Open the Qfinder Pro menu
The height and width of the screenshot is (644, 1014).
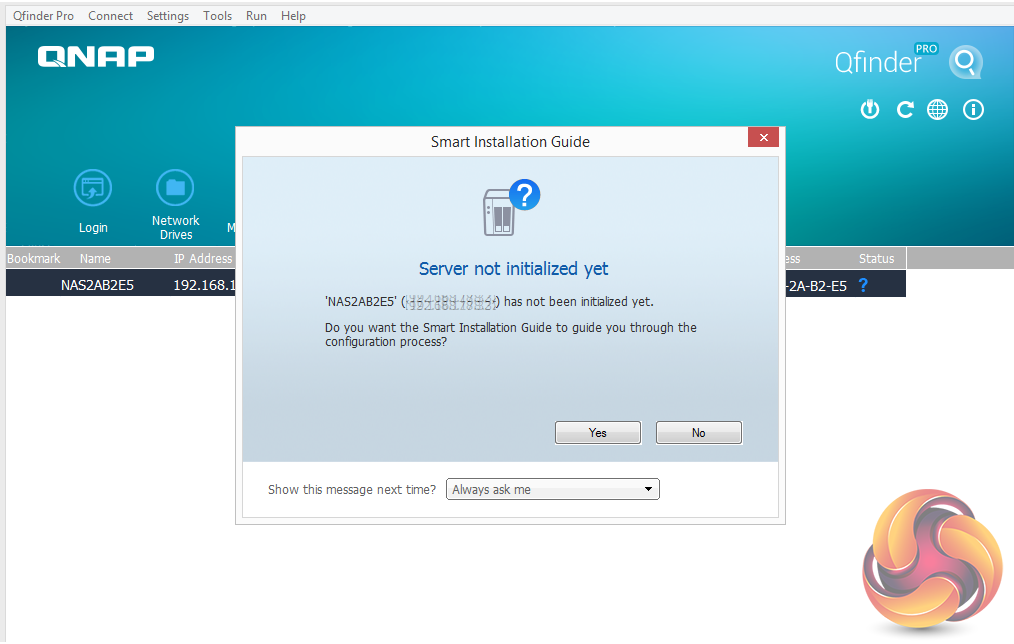pyautogui.click(x=43, y=16)
